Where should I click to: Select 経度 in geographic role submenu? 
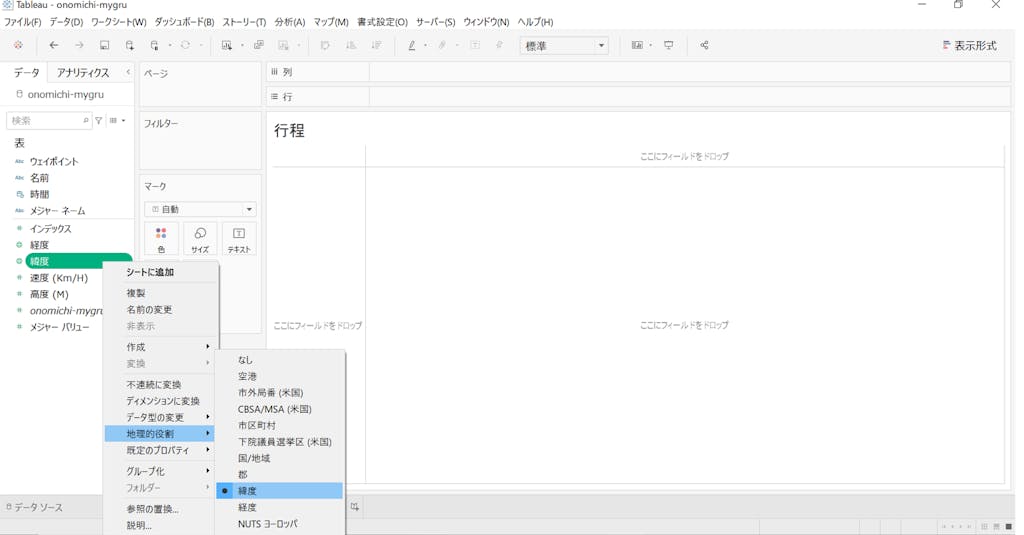(x=247, y=507)
